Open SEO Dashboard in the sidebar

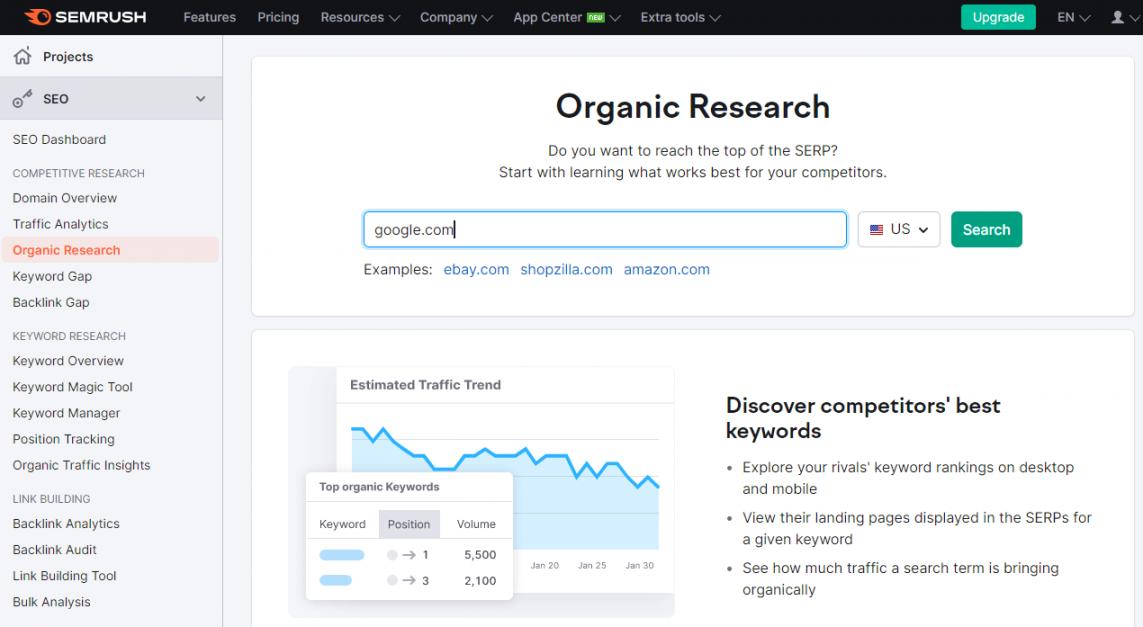point(59,139)
